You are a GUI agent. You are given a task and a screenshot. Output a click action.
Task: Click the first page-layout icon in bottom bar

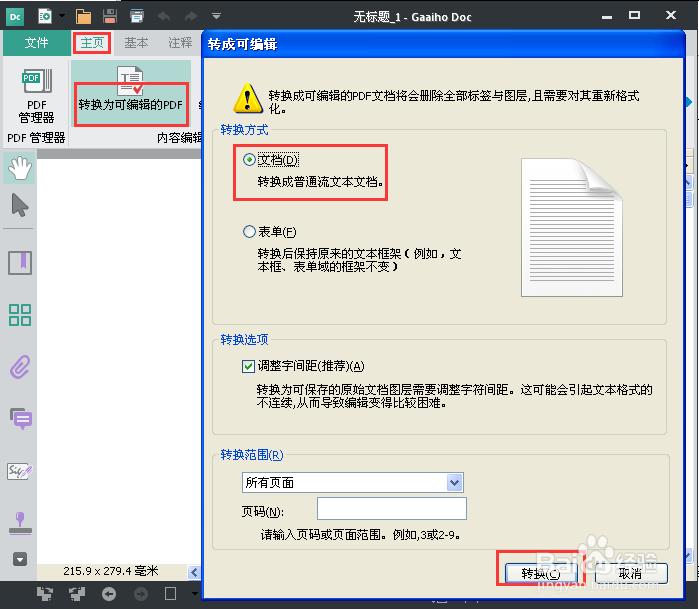[x=45, y=594]
